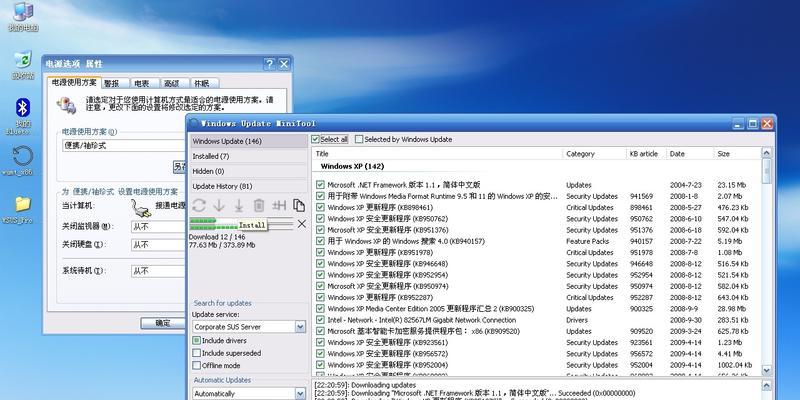Image resolution: width=800 pixels, height=400 pixels.
Task: Check Selected by Windows Update
Action: coord(359,139)
